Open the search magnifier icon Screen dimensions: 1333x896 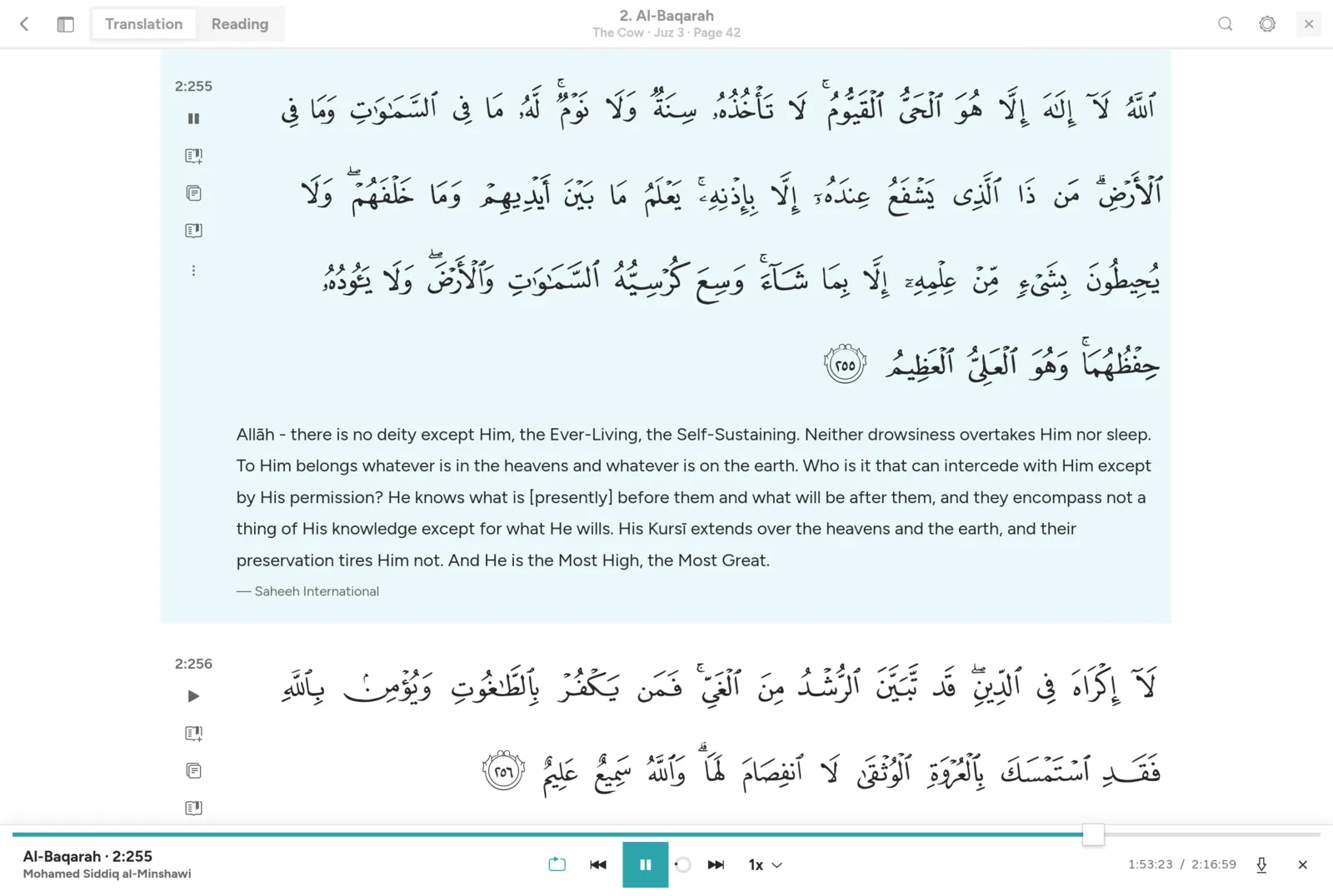pyautogui.click(x=1225, y=24)
